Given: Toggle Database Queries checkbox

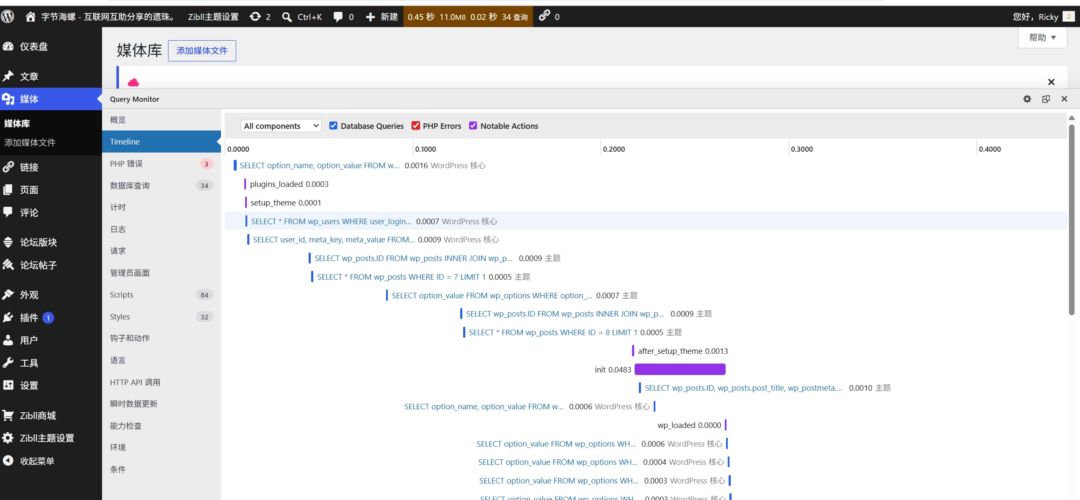Looking at the screenshot, I should point(333,126).
